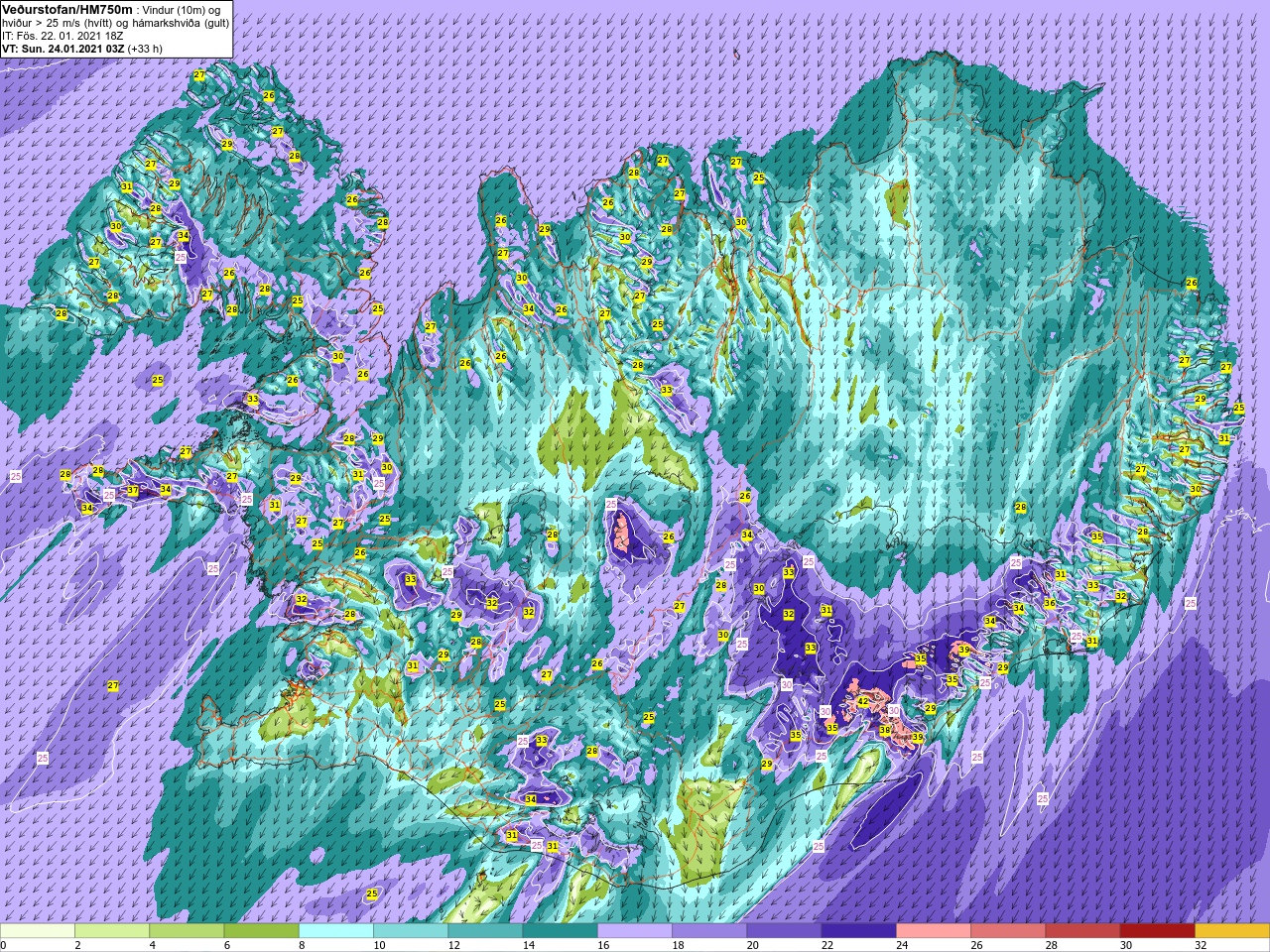Pick the red 28–30 m/s legend swatch

(x=1083, y=931)
